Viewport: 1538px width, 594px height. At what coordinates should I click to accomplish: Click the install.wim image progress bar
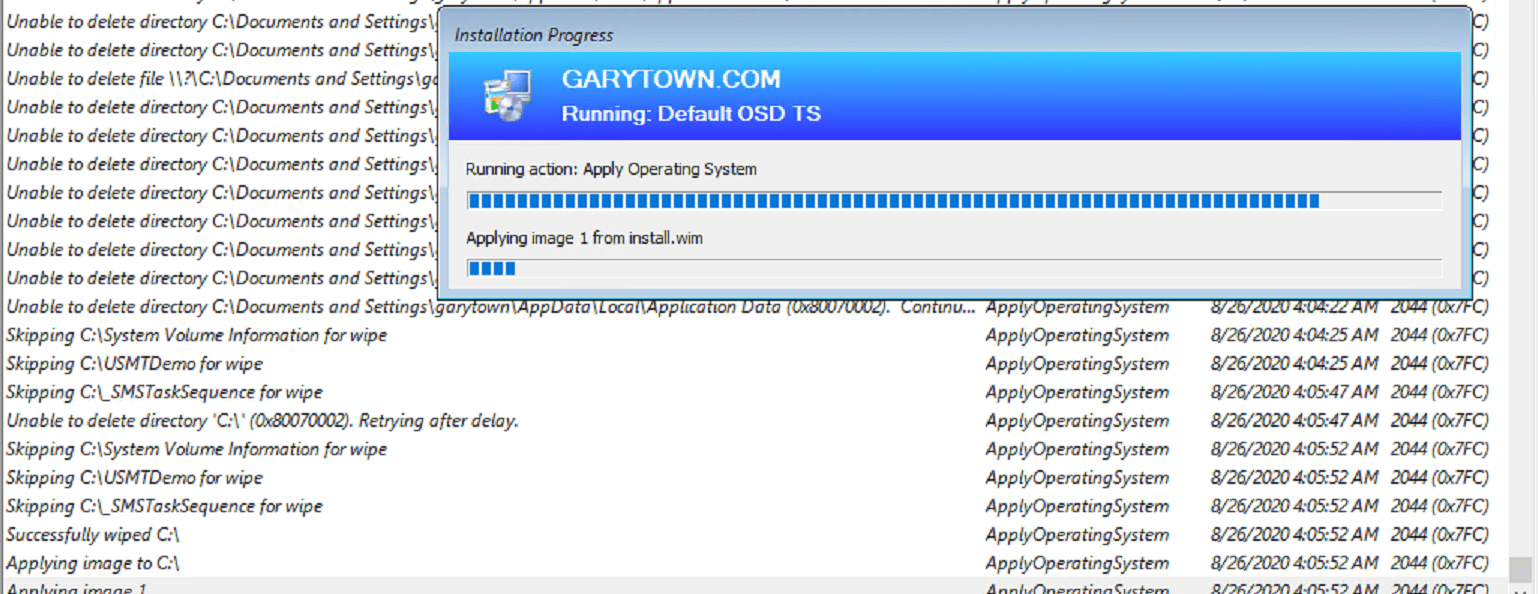[954, 268]
